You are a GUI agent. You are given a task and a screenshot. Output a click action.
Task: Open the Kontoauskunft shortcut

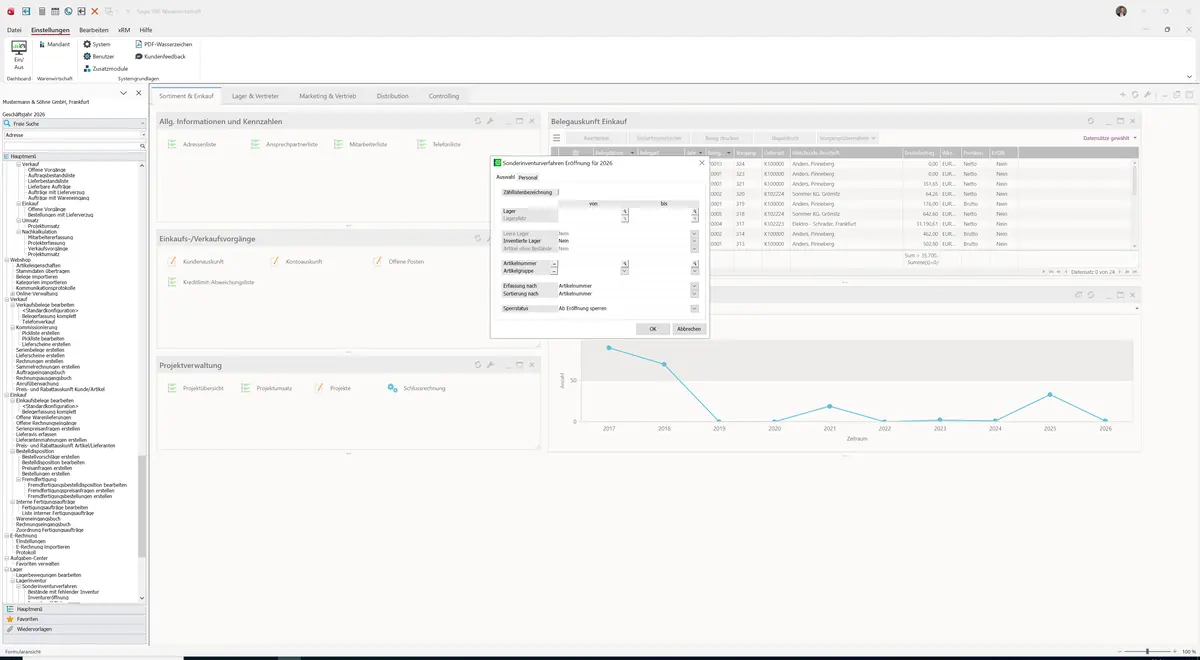click(x=297, y=261)
